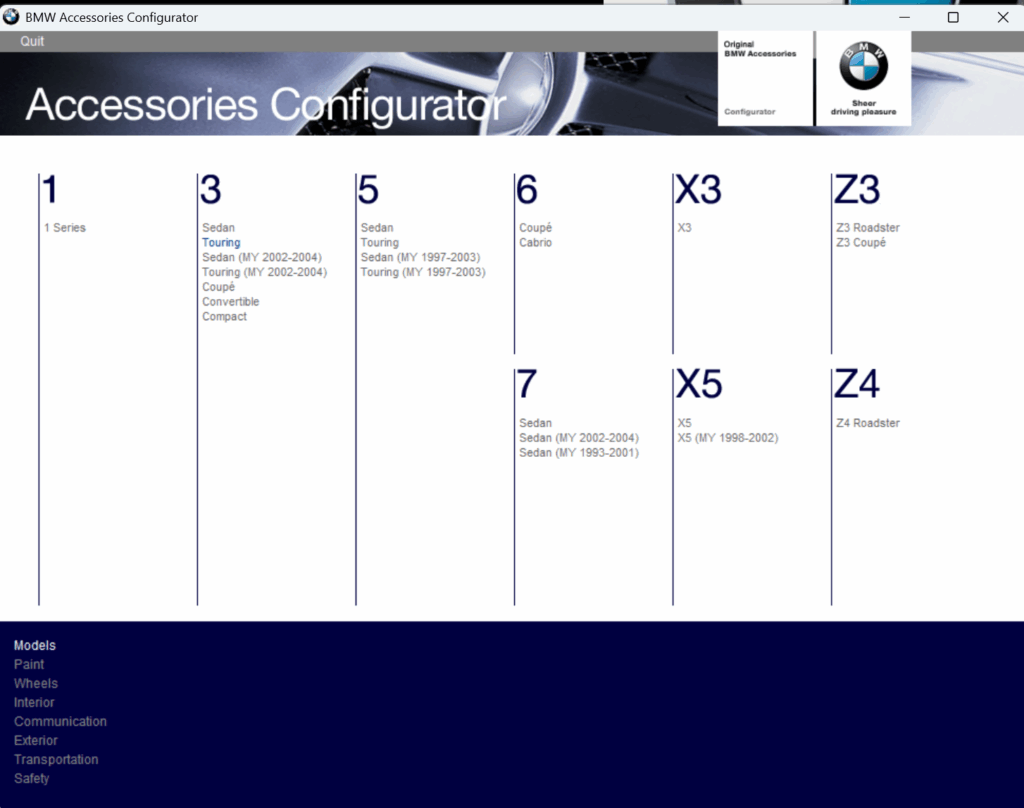1024x808 pixels.
Task: Open X5 (MY 1998-2002)
Action: [x=728, y=438]
